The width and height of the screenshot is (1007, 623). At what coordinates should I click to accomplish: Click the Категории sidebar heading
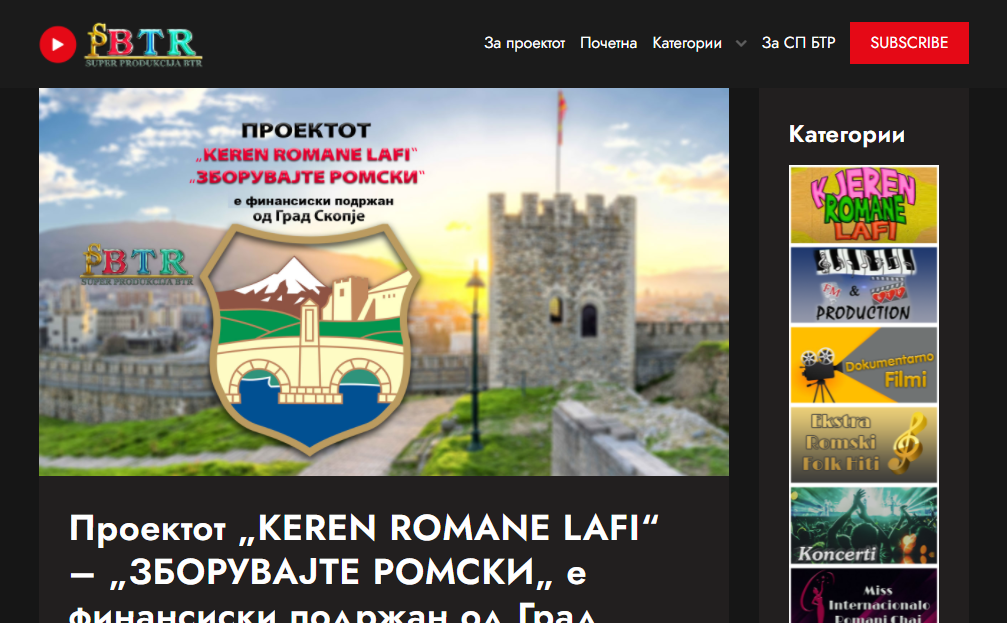click(x=846, y=134)
